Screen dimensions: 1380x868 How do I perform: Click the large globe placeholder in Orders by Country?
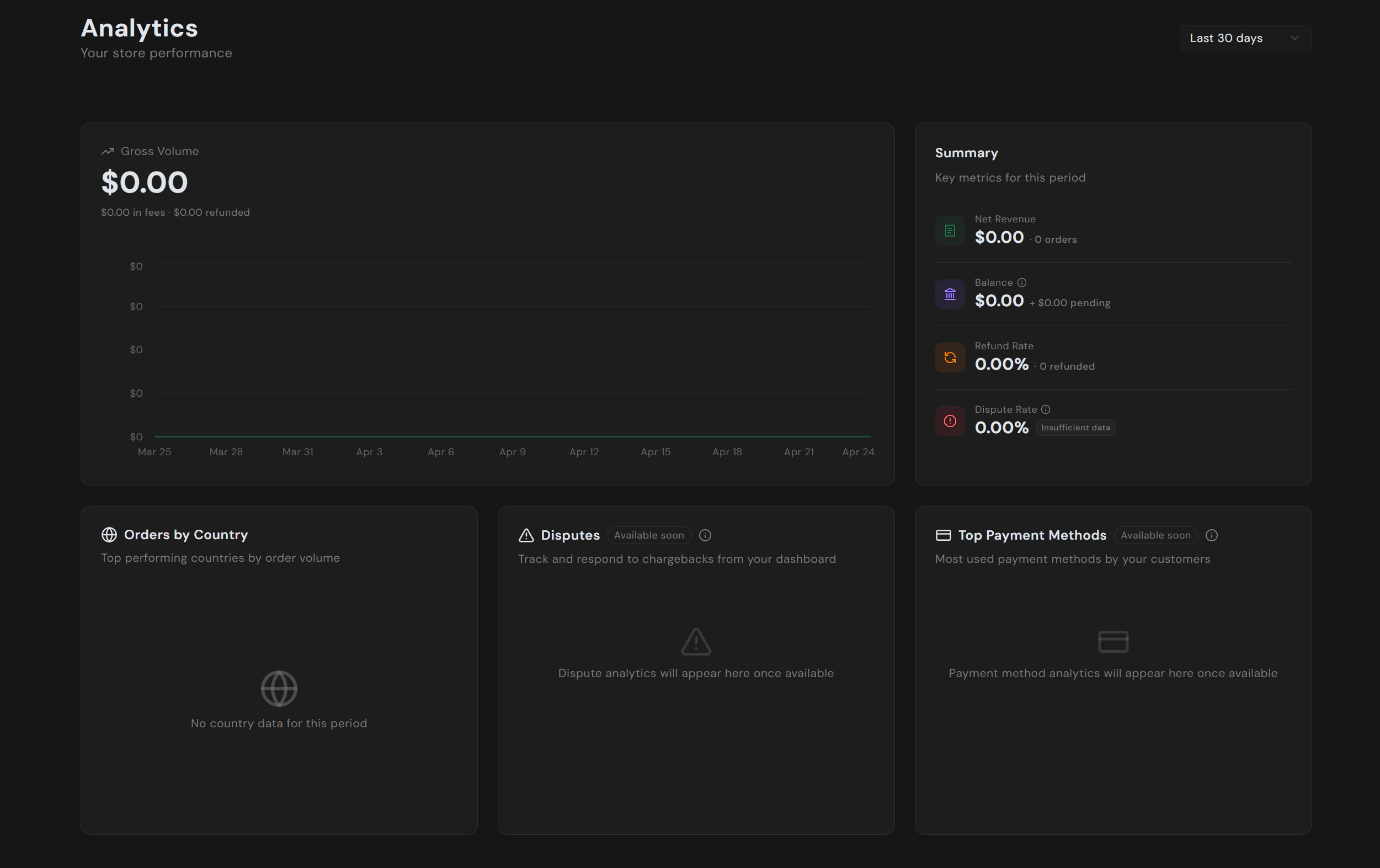(279, 688)
